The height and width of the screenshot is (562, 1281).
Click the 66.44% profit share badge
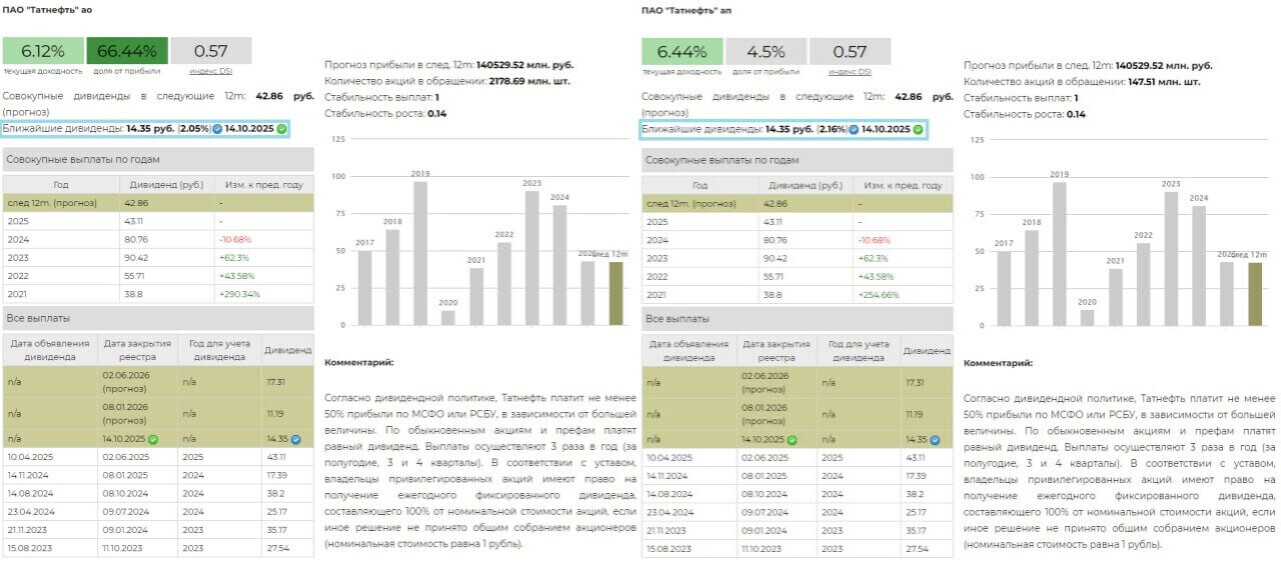(x=126, y=51)
